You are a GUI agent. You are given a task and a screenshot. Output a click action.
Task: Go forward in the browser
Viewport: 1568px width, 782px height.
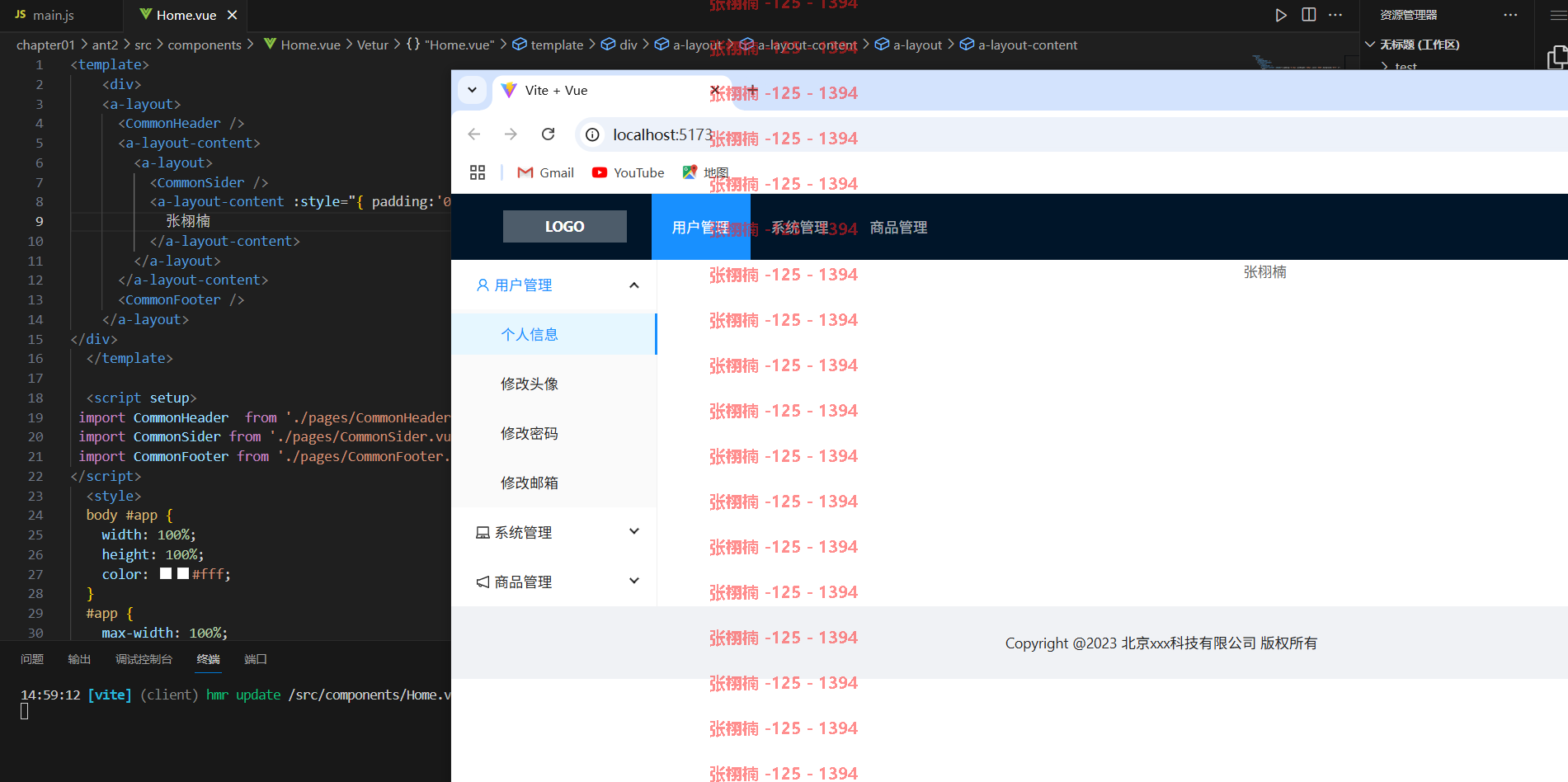point(511,134)
